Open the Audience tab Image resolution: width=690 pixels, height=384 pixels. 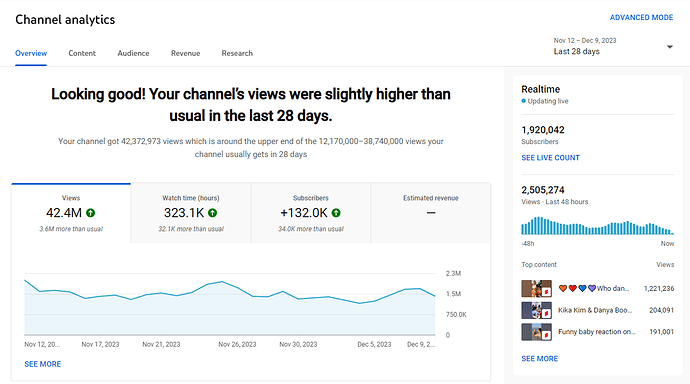pos(133,53)
